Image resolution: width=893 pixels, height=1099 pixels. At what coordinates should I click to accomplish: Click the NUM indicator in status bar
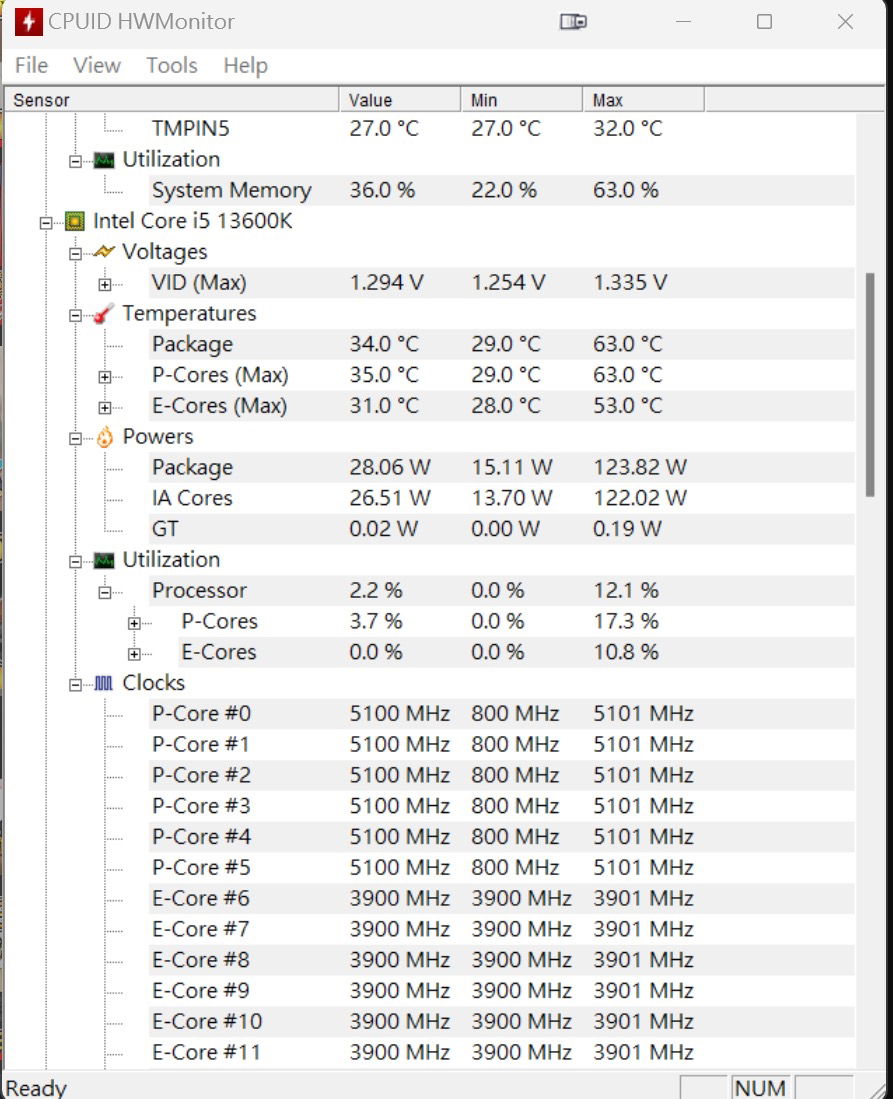(761, 1088)
